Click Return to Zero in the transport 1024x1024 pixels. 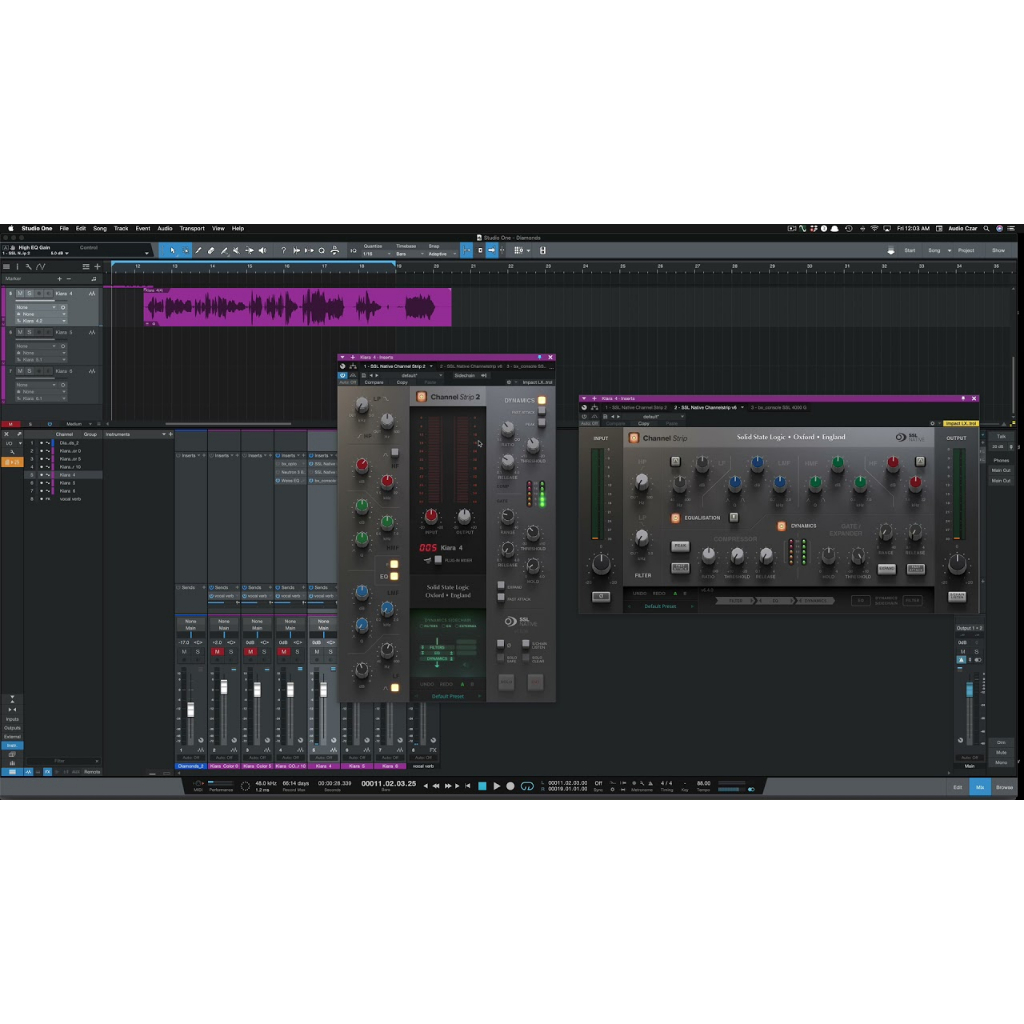click(468, 786)
